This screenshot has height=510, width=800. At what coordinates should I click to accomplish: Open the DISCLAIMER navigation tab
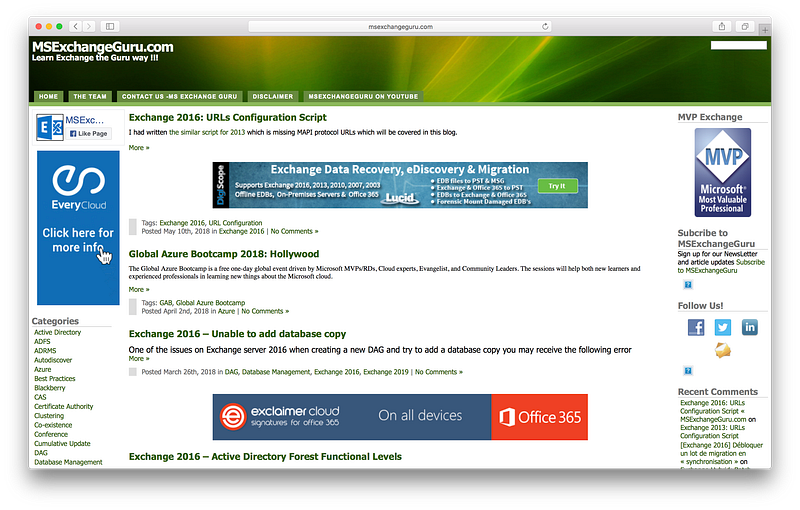[x=272, y=96]
